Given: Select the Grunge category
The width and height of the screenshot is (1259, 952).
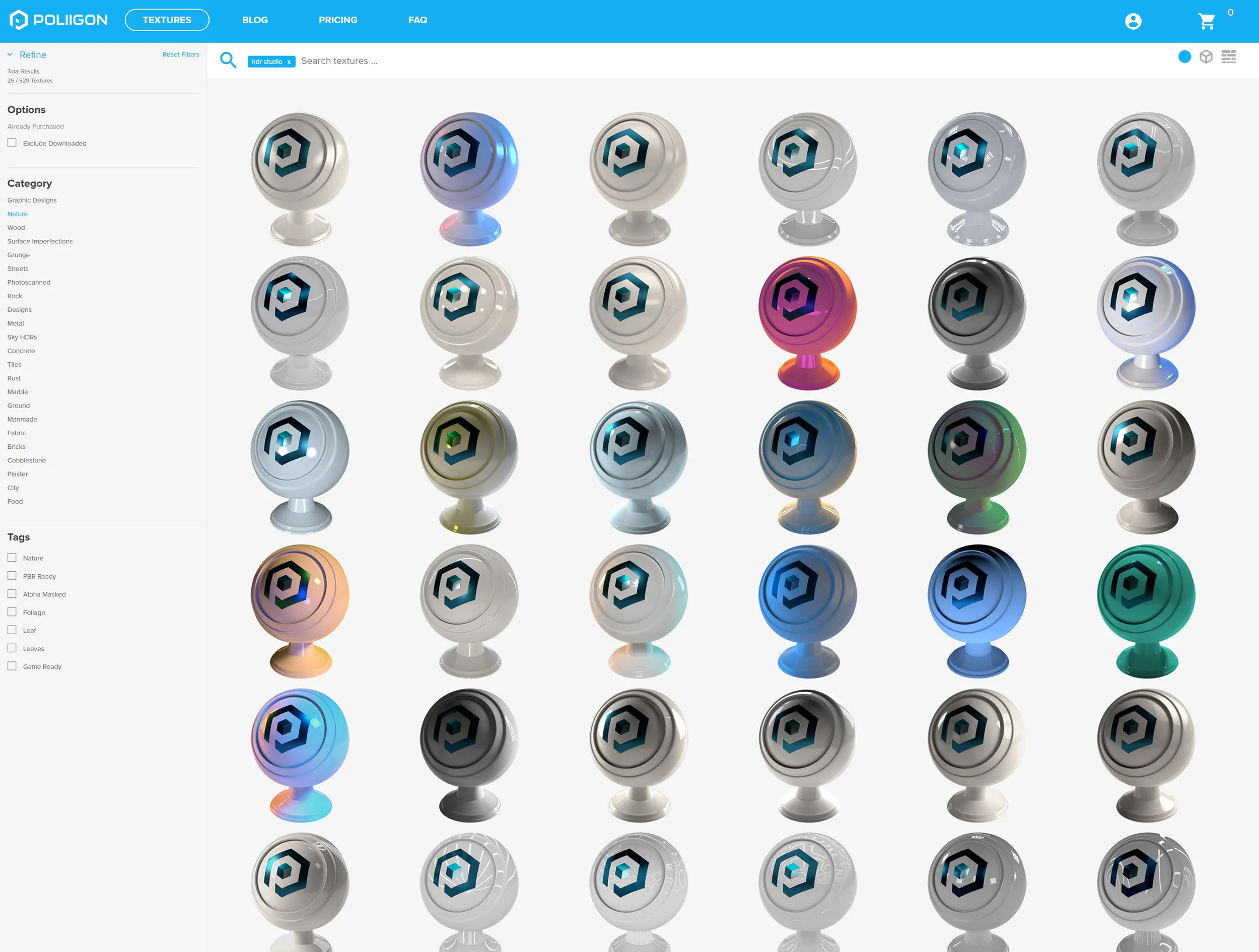Looking at the screenshot, I should 18,255.
